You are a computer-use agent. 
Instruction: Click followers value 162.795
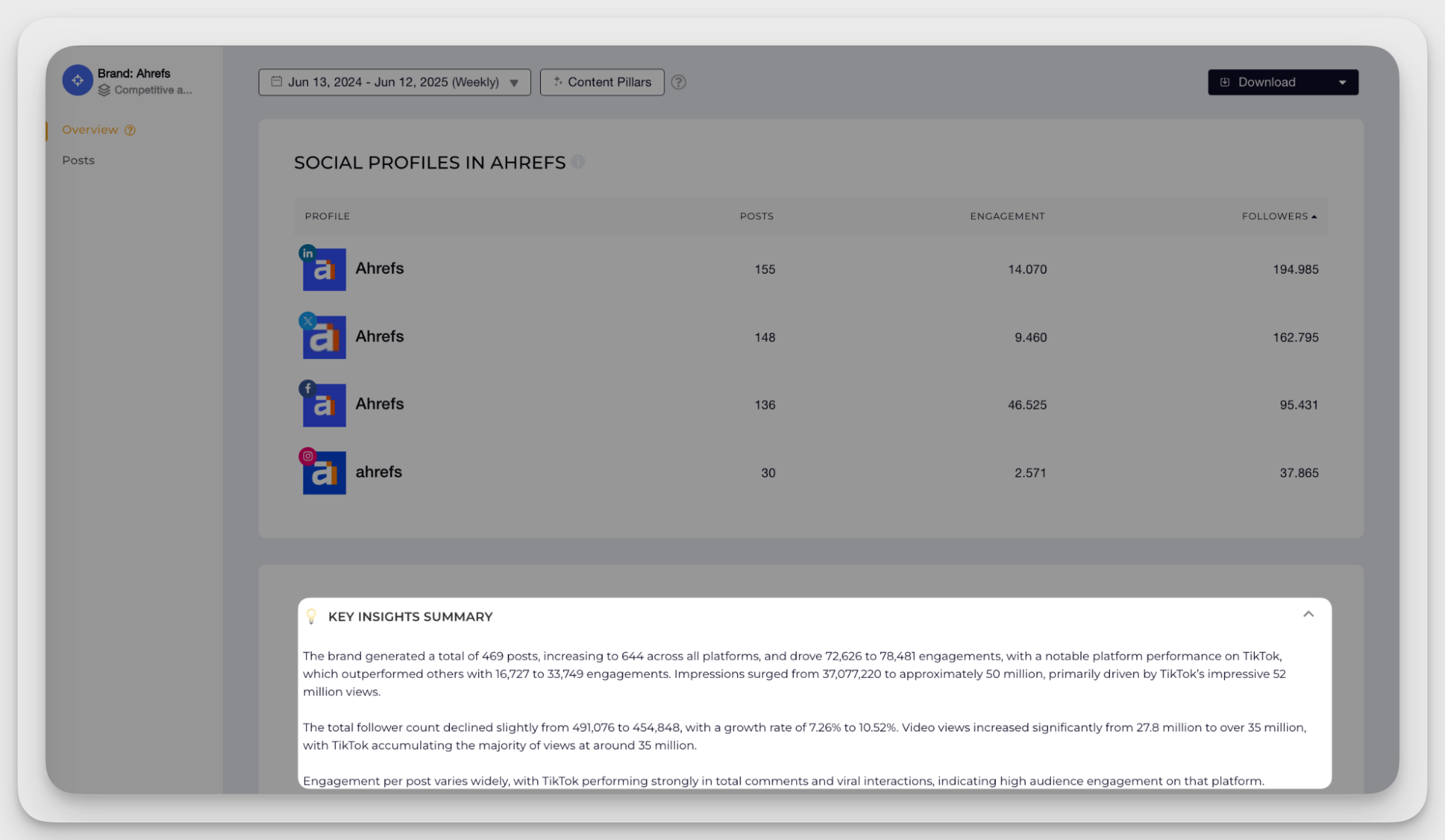point(1295,337)
